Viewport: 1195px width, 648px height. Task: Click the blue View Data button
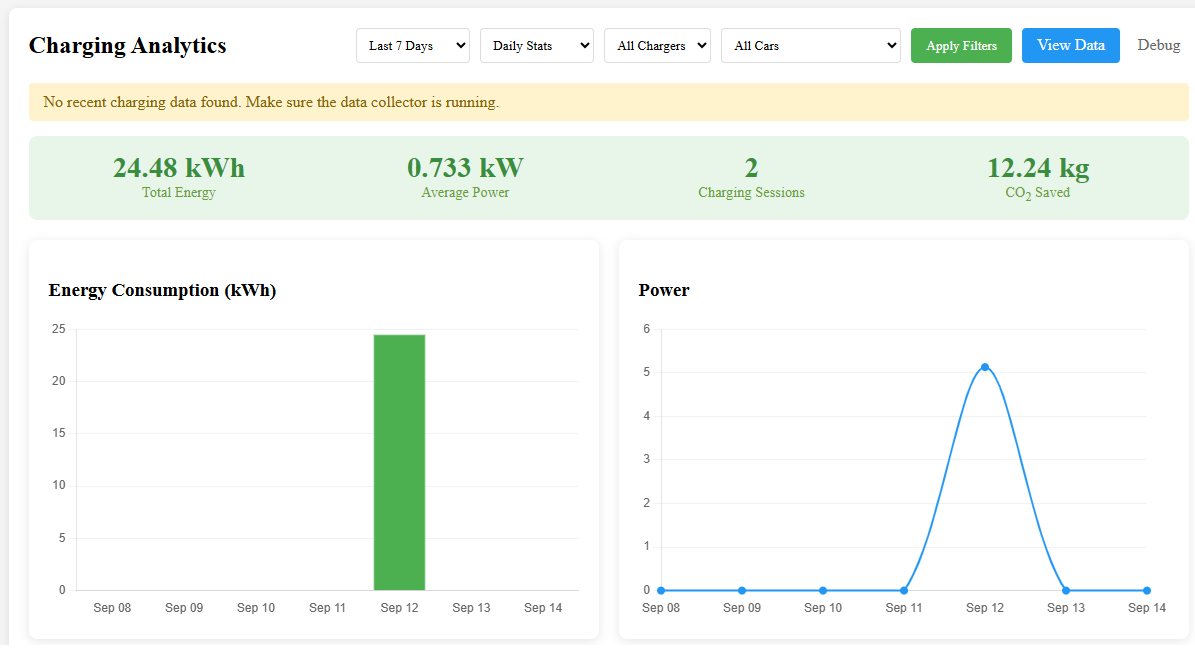pyautogui.click(x=1070, y=46)
